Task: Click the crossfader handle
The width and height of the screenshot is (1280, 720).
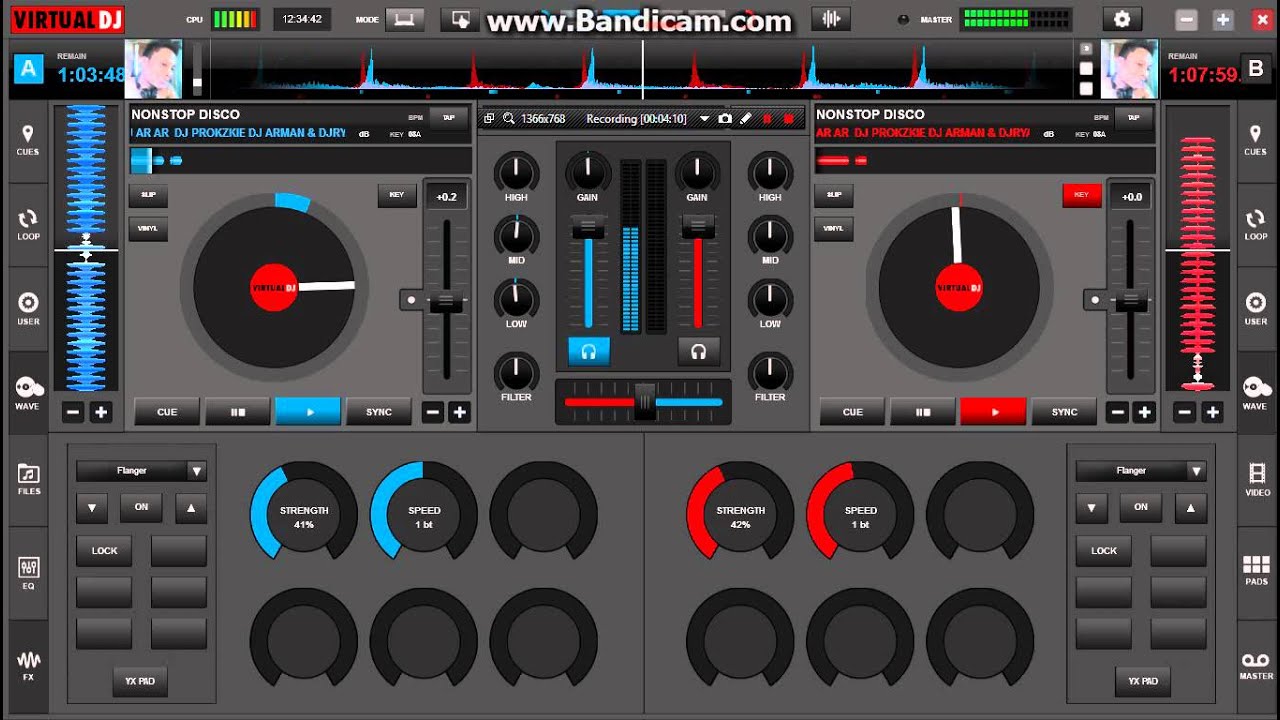Action: pos(645,401)
